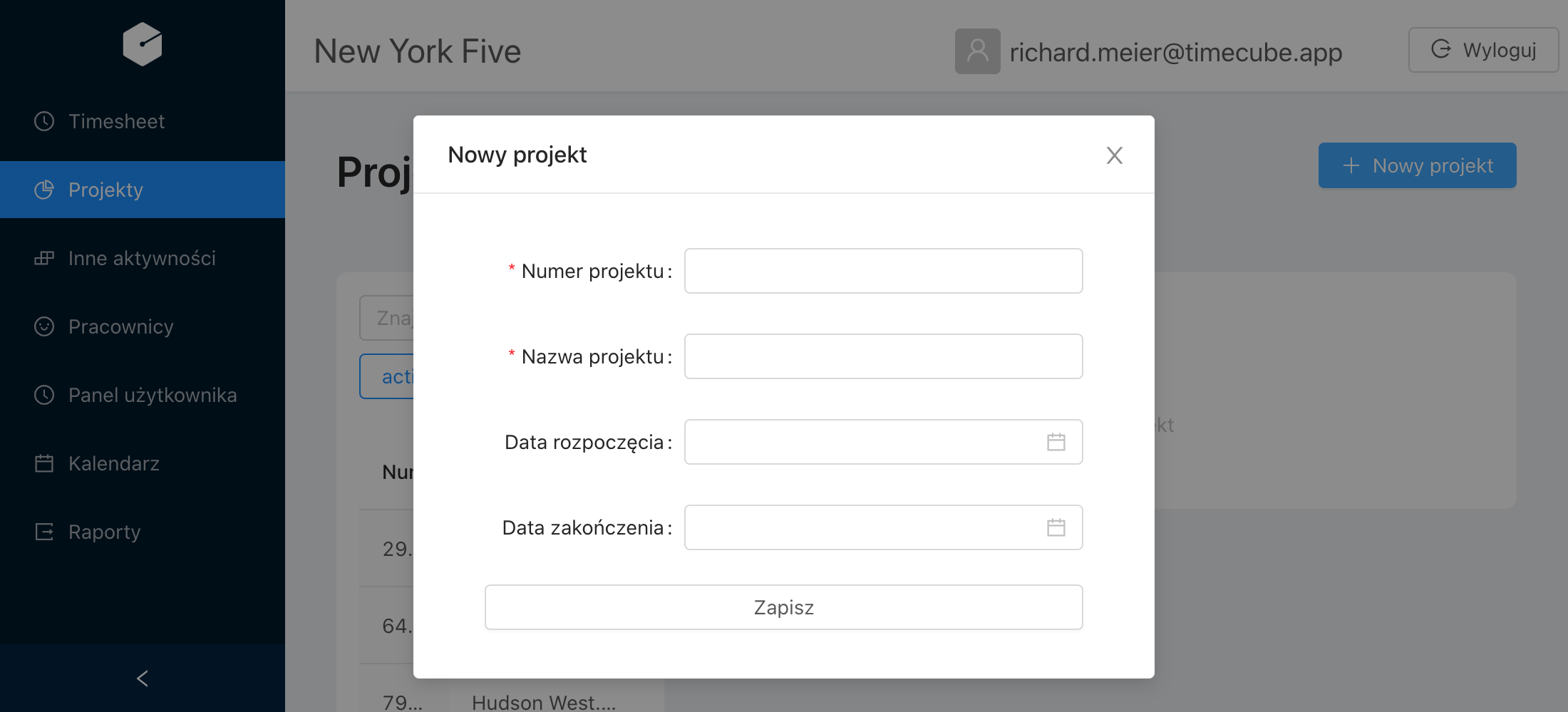
Task: Click the blue Nowy projekt button
Action: coord(1417,165)
